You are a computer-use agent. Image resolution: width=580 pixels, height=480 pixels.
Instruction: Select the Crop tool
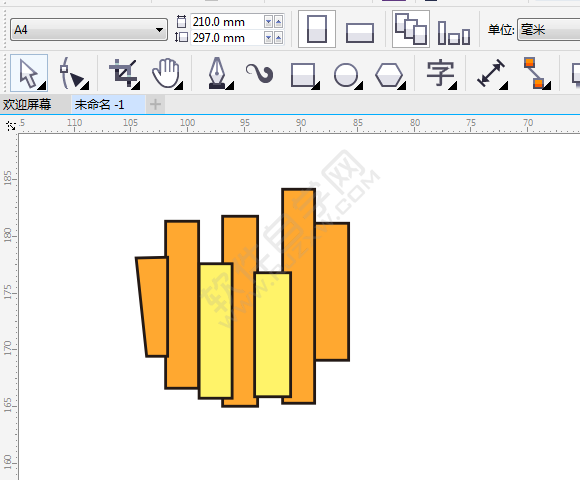tap(124, 73)
